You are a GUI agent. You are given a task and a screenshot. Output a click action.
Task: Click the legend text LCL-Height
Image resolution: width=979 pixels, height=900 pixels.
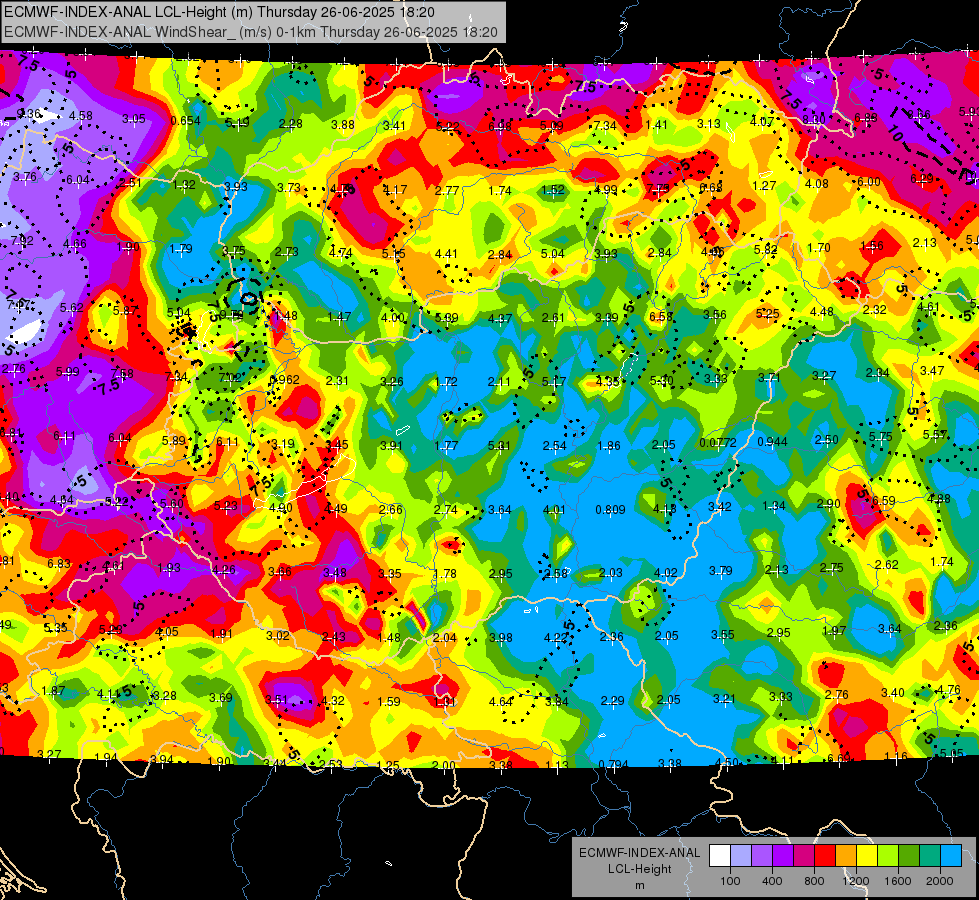pos(639,869)
